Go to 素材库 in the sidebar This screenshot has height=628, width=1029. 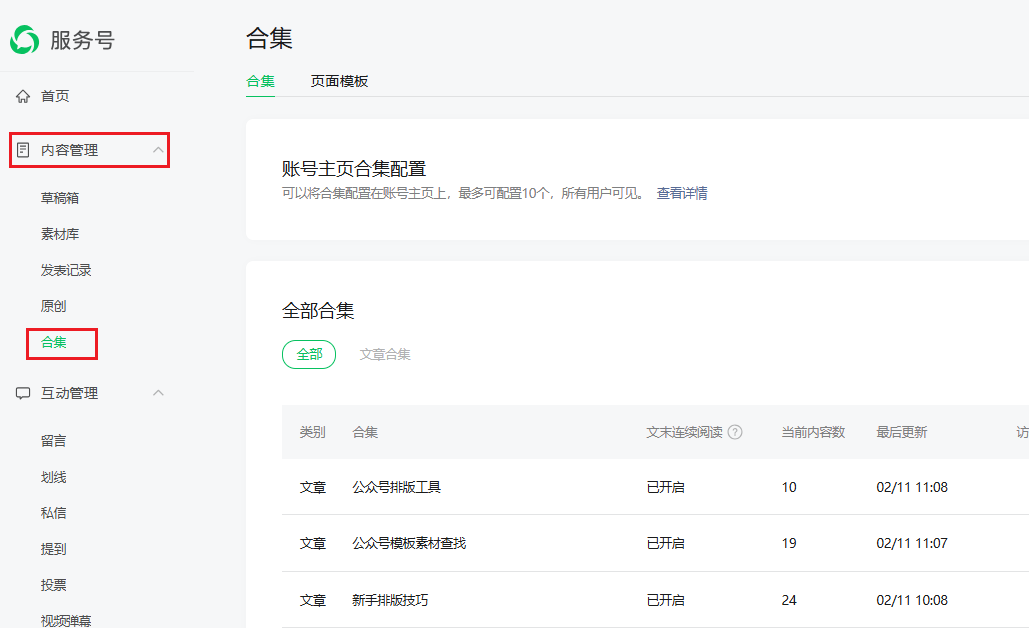point(60,235)
